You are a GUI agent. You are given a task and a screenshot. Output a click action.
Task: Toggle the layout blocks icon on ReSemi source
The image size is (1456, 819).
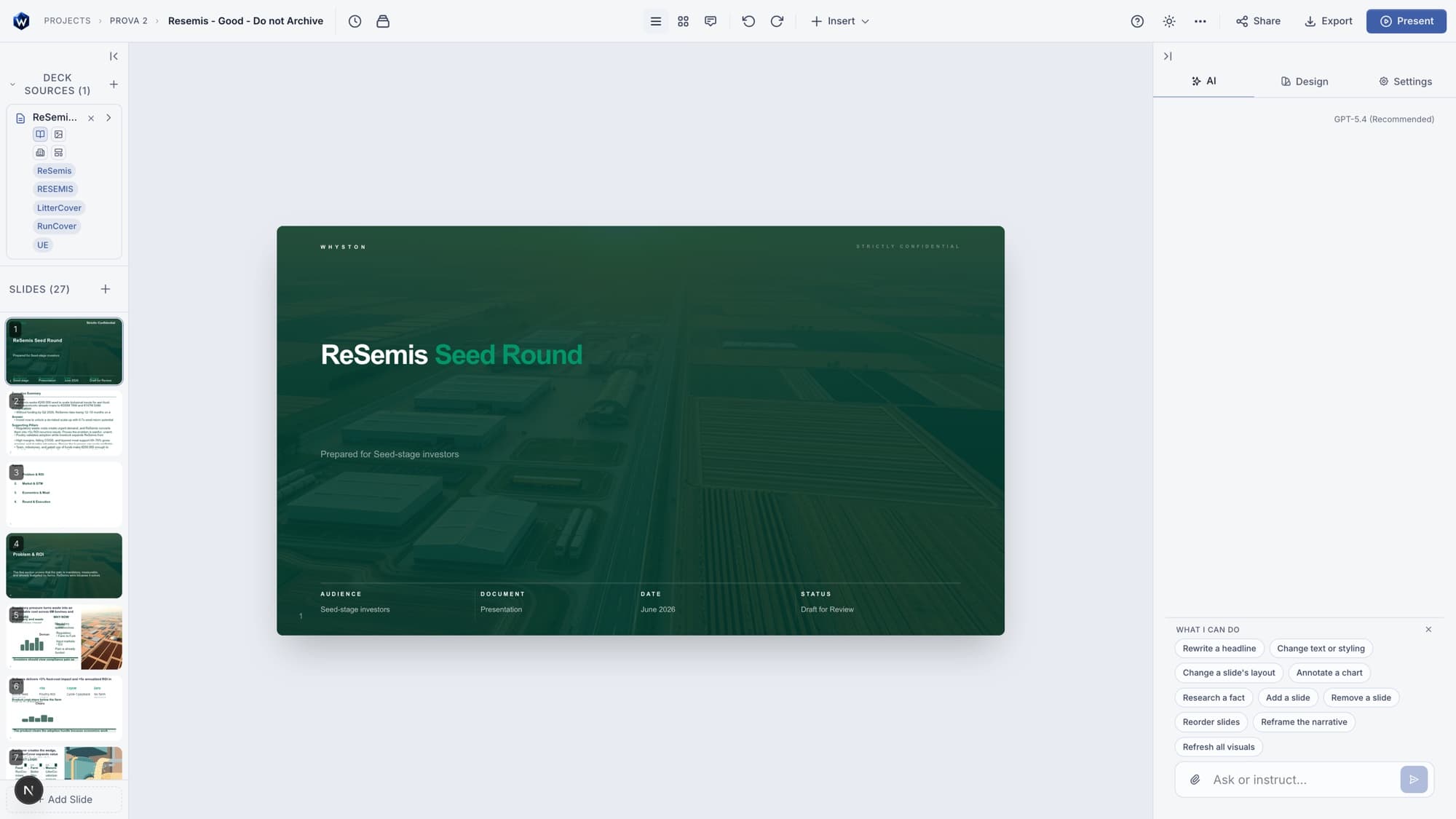59,152
